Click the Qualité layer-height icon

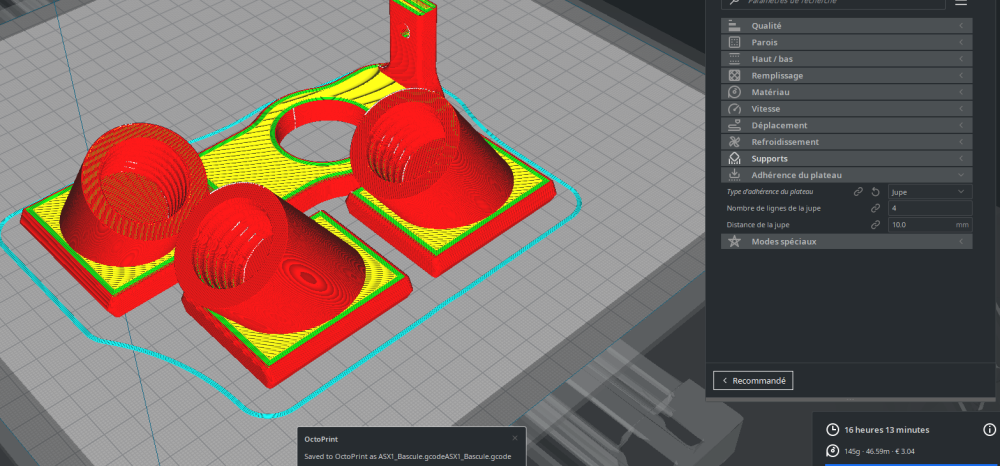[734, 26]
